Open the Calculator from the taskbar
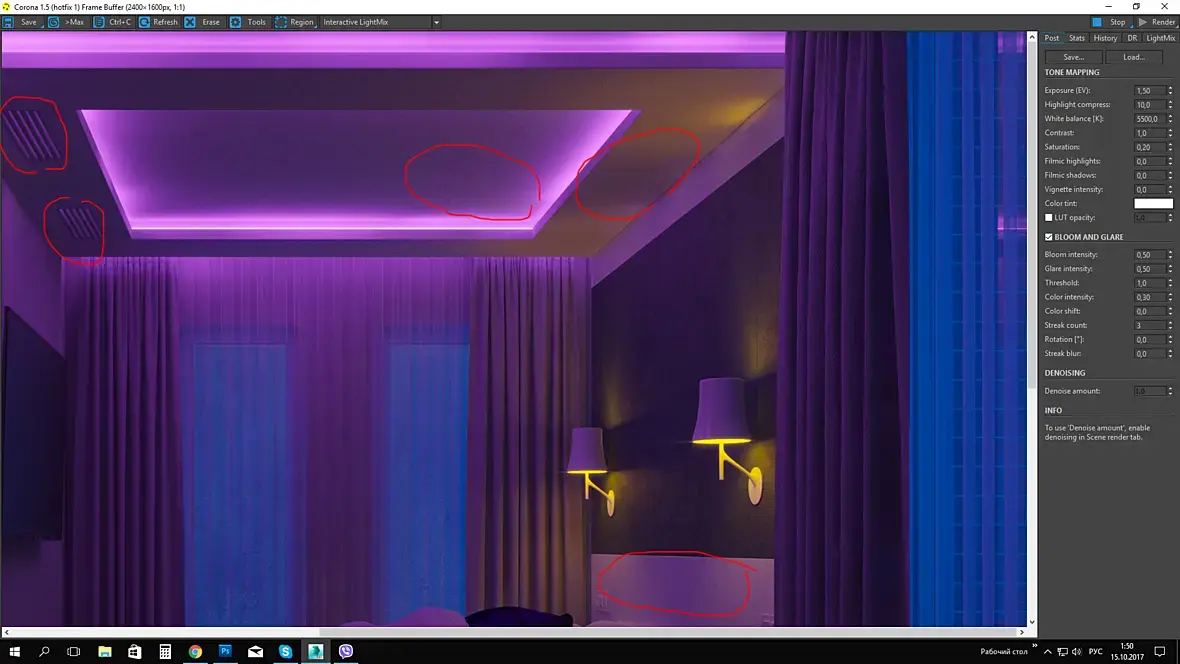The width and height of the screenshot is (1180, 664). pos(165,651)
